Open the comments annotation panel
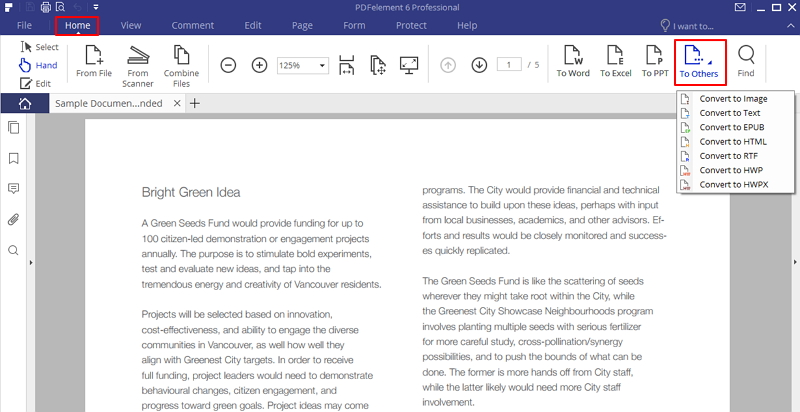This screenshot has width=800, height=412. click(14, 189)
